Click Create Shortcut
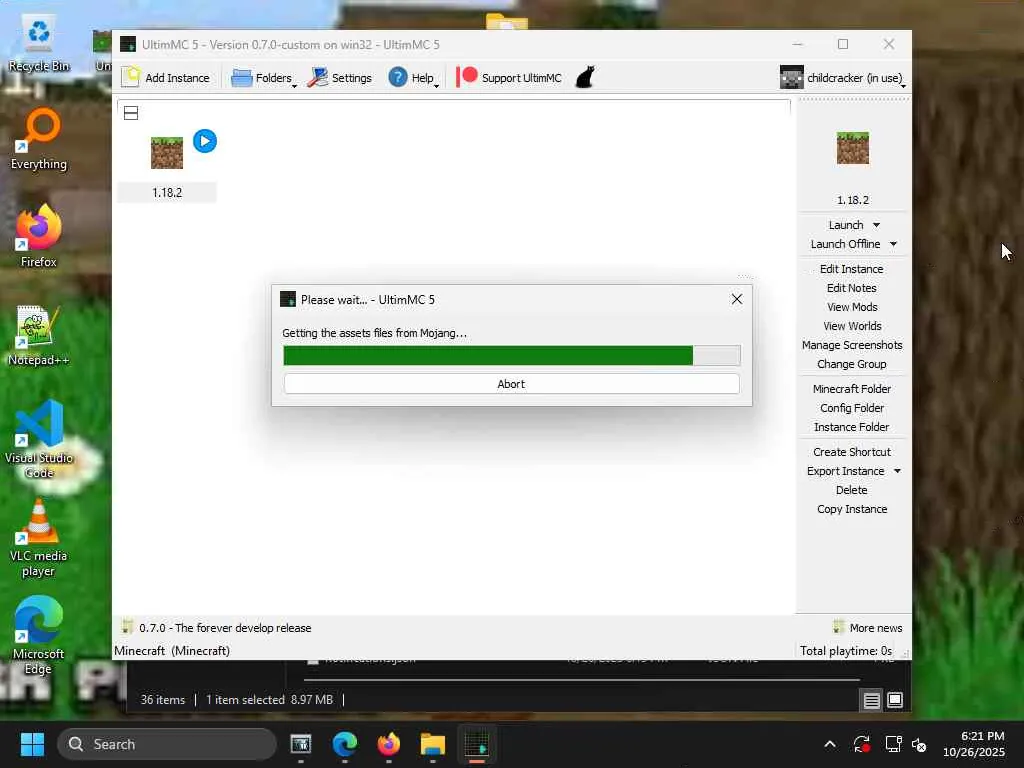 [x=852, y=452]
